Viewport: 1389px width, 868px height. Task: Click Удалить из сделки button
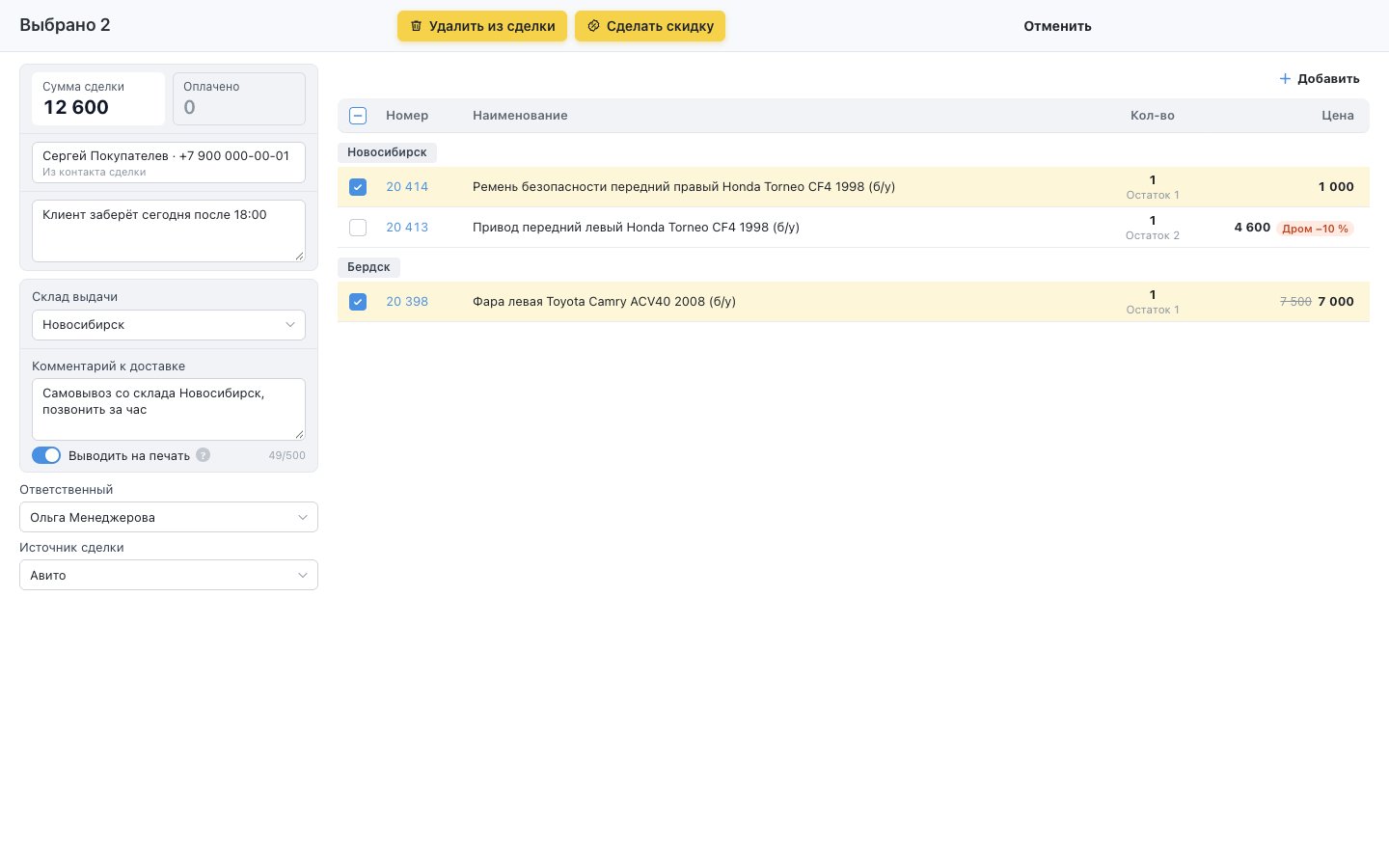(x=482, y=26)
